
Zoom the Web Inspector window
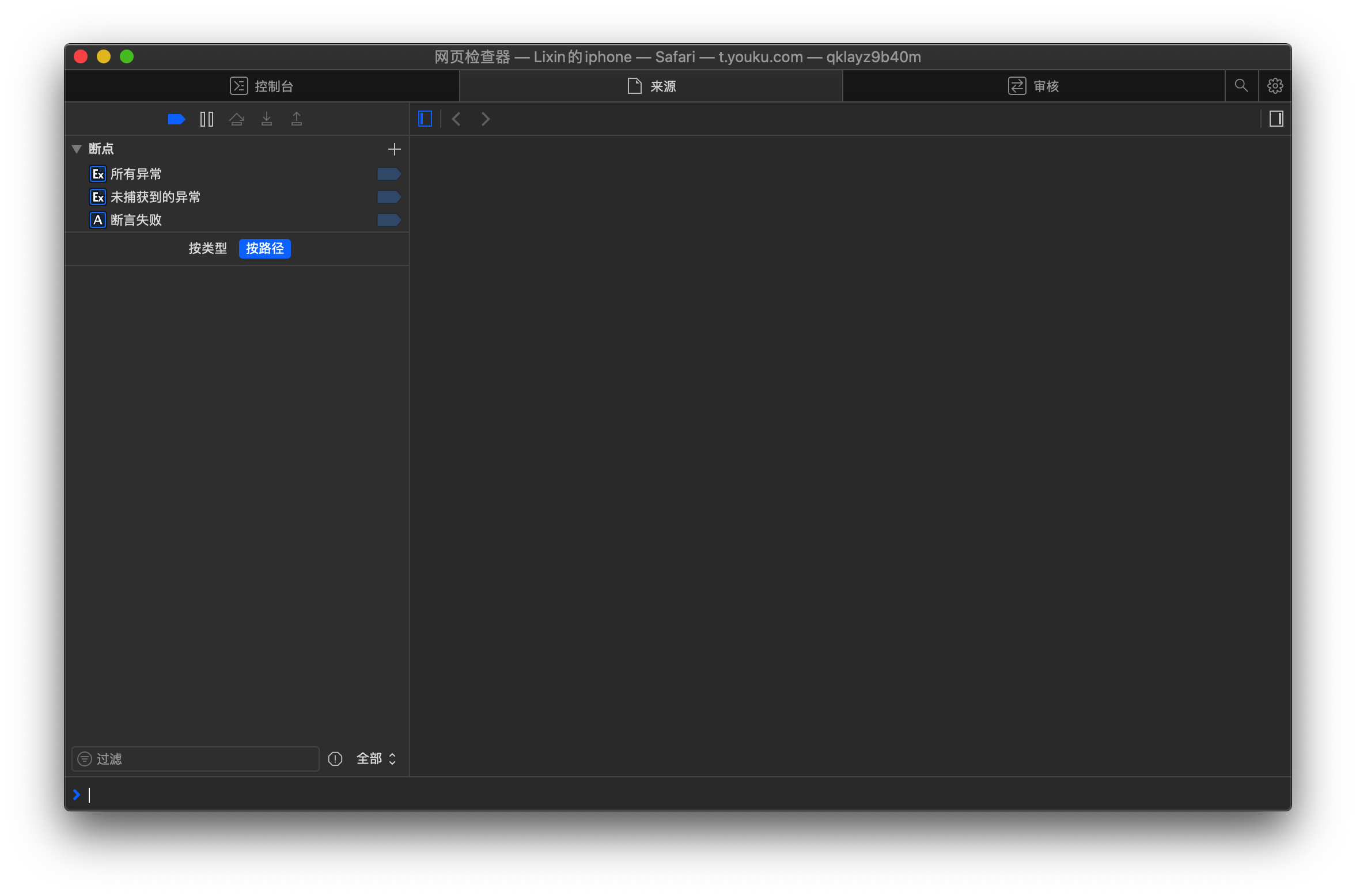tap(127, 56)
